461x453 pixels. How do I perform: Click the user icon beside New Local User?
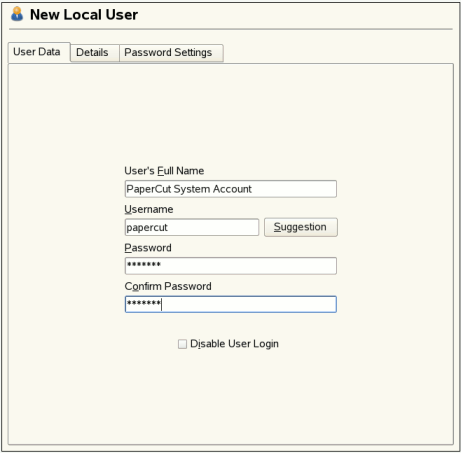pyautogui.click(x=17, y=14)
